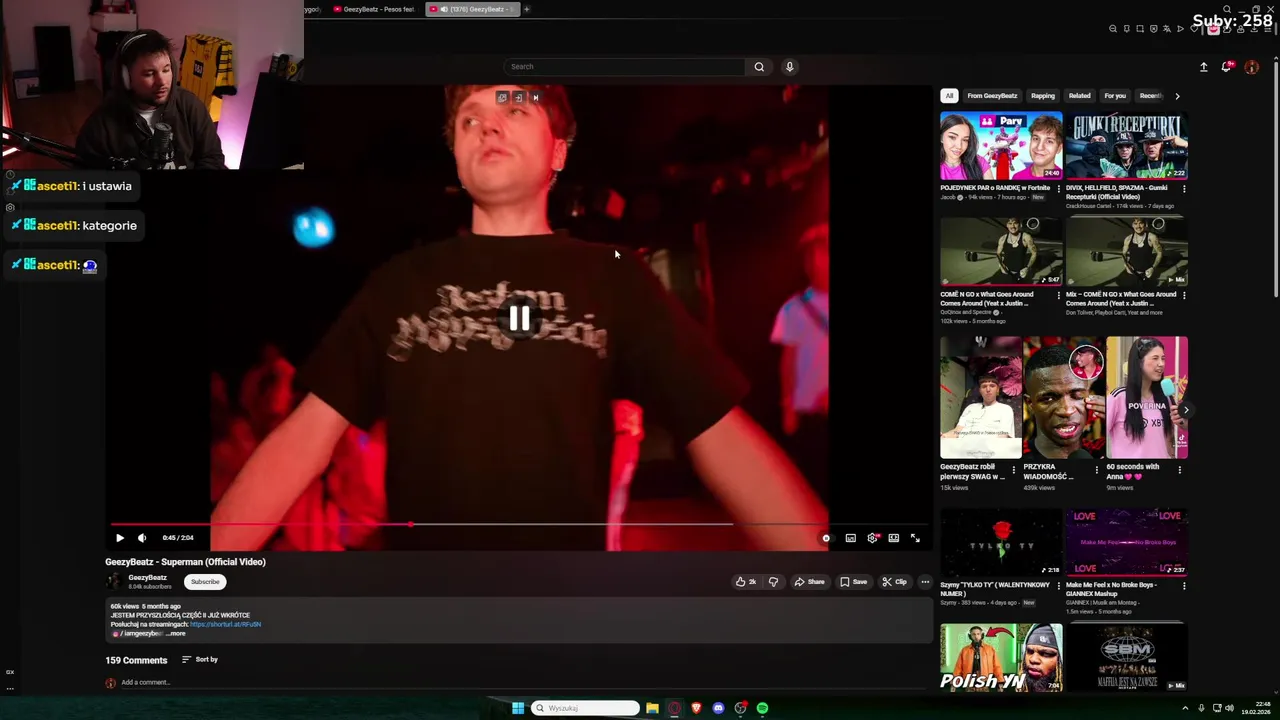Open Windows Start menu
The height and width of the screenshot is (720, 1280).
518,708
